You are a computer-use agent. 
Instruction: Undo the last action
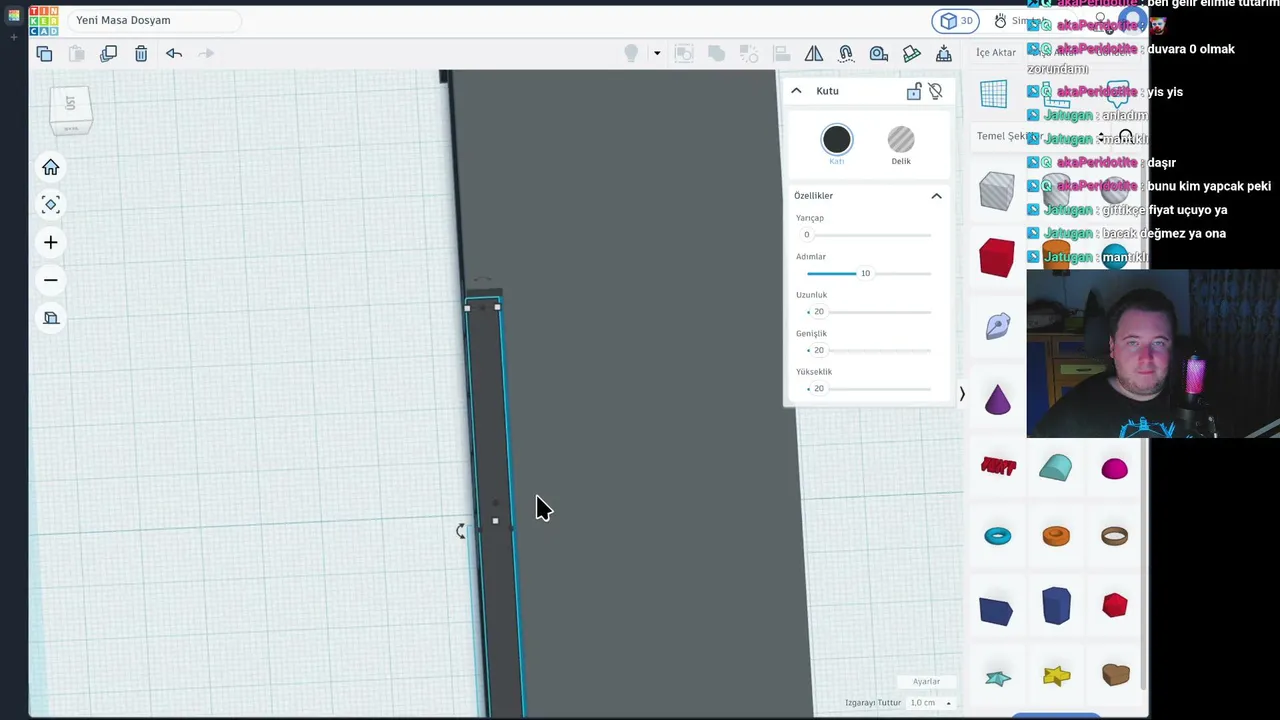pos(174,53)
